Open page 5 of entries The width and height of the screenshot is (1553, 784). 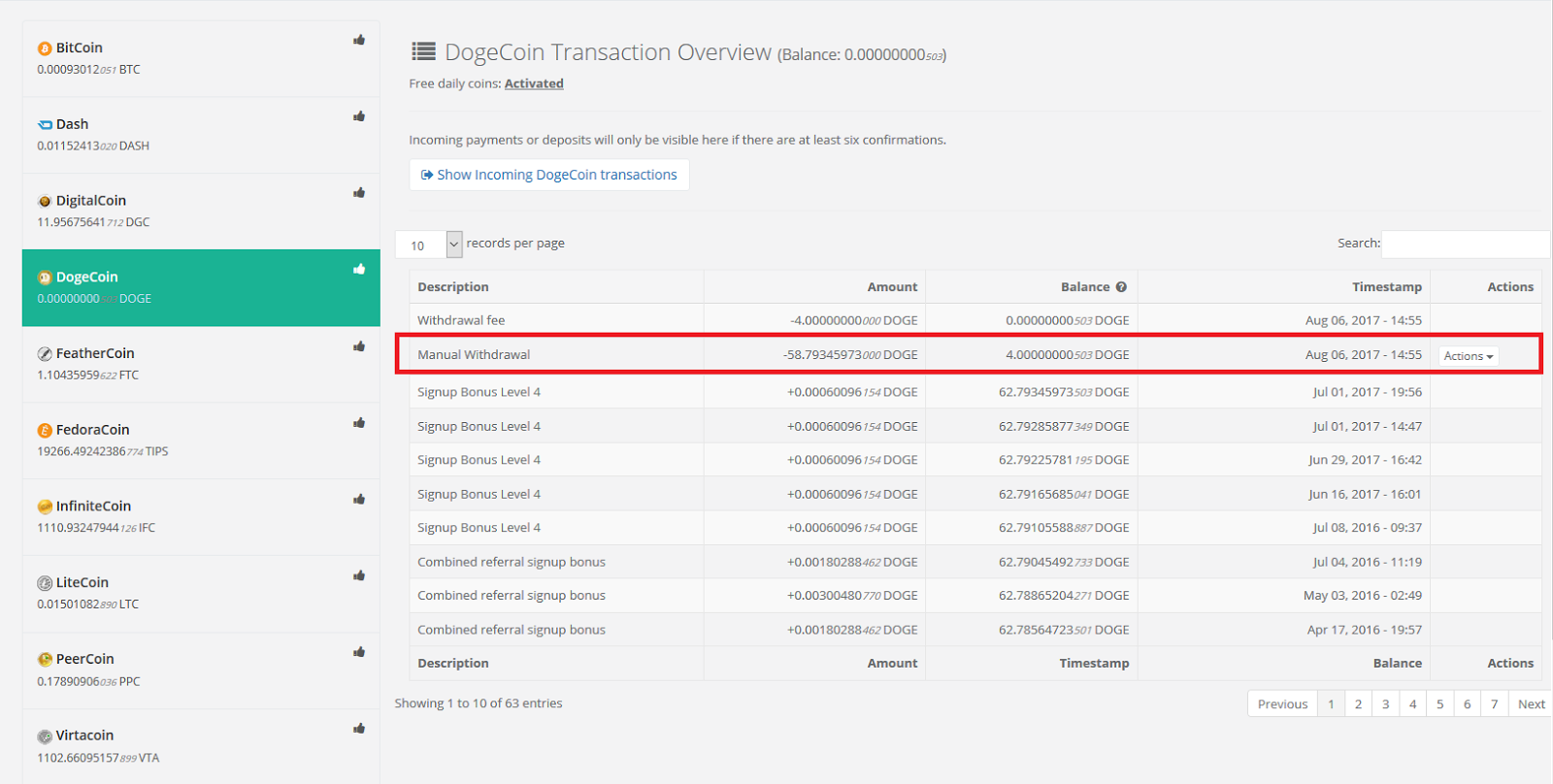(1439, 704)
